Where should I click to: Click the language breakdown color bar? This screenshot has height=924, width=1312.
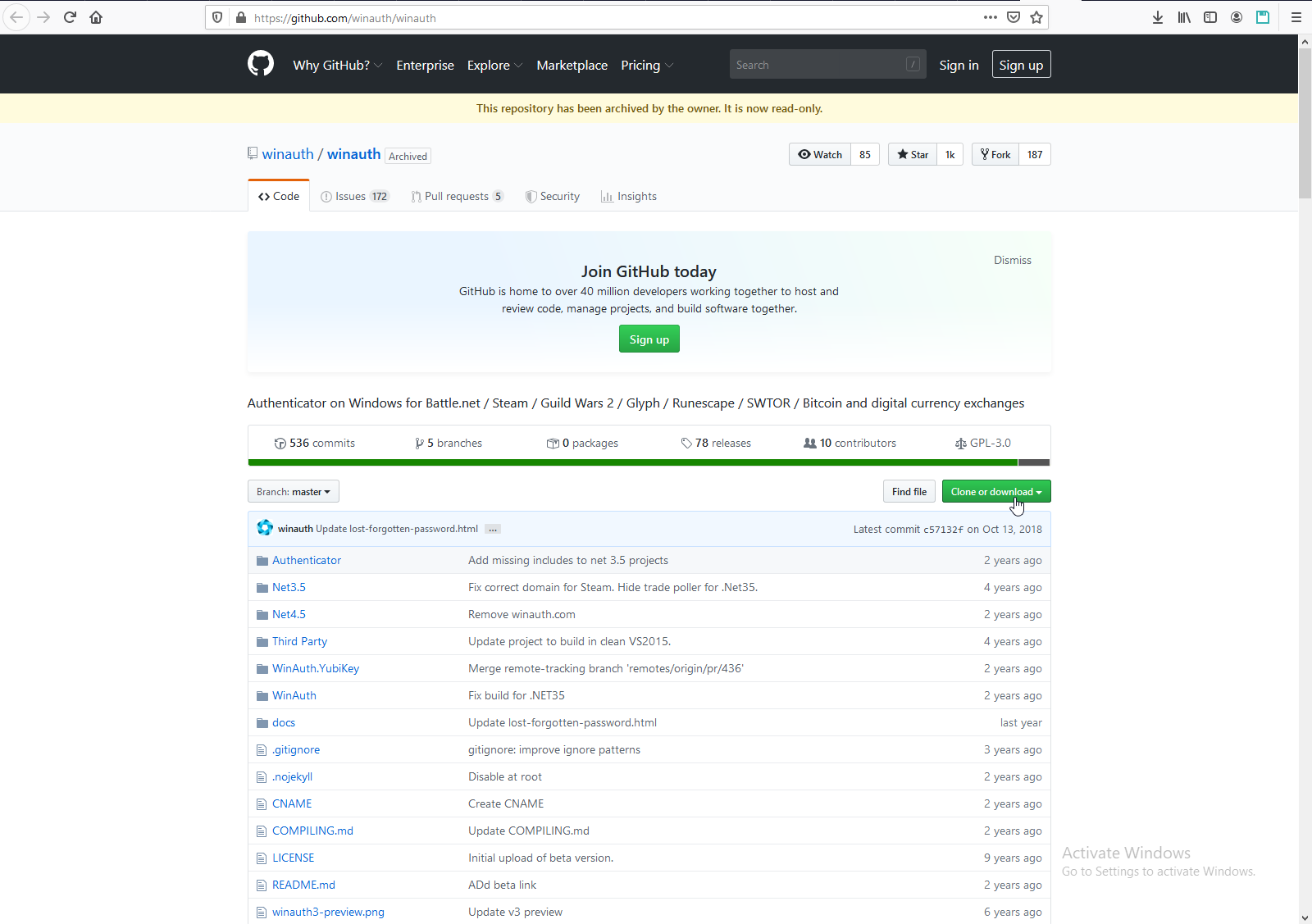click(649, 462)
